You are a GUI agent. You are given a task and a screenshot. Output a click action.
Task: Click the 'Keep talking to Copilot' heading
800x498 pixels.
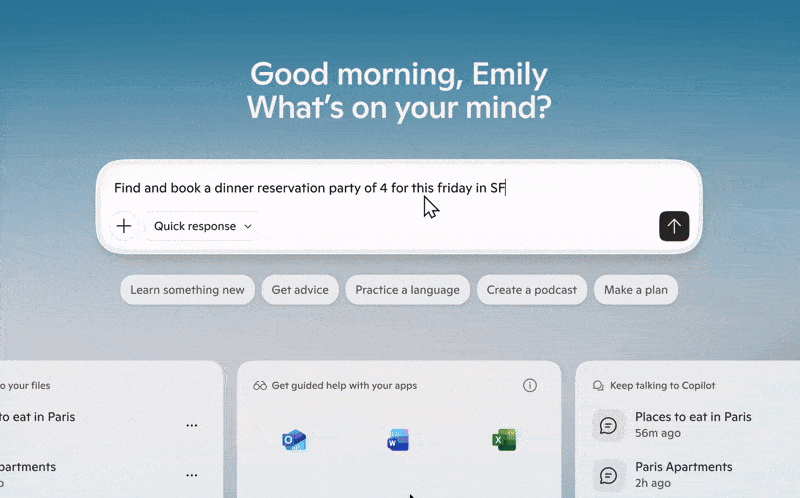[x=662, y=385]
